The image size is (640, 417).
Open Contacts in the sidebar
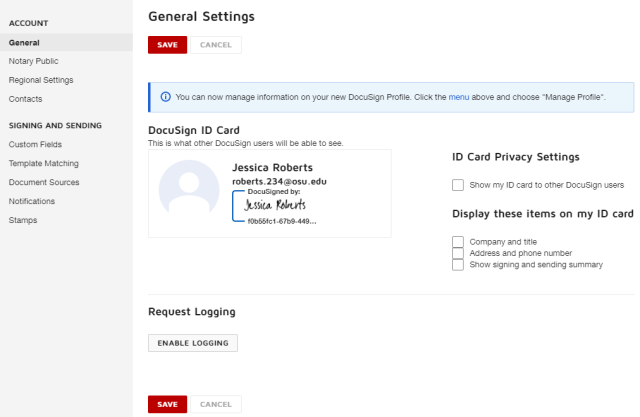[x=25, y=99]
